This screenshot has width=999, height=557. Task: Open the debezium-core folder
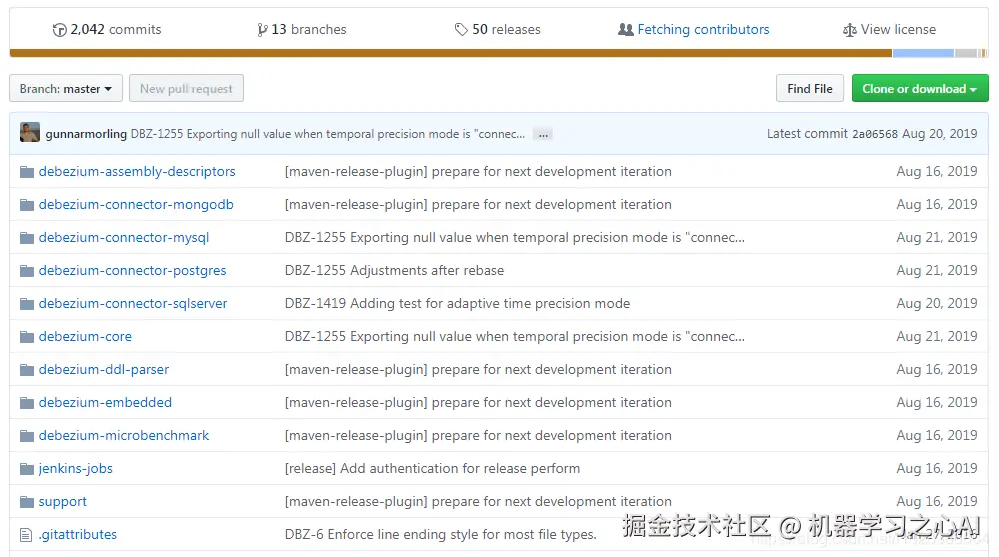(85, 336)
